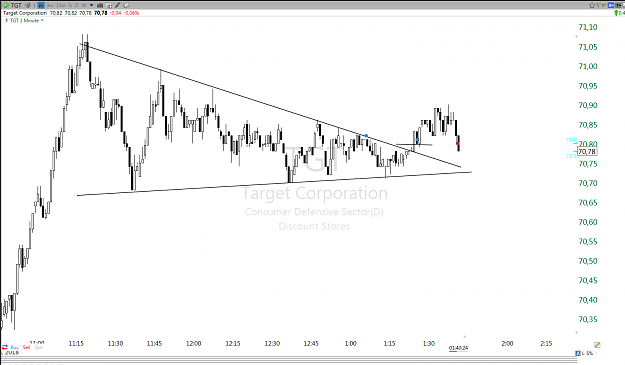Click the star favorite icon
Image resolution: width=625 pixels, height=365 pixels.
pyautogui.click(x=592, y=6)
